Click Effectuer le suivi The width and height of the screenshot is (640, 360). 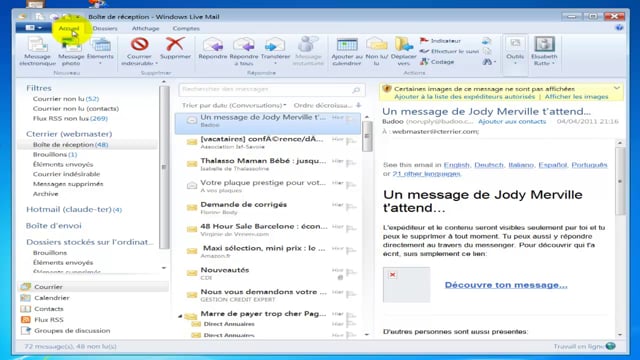449,51
